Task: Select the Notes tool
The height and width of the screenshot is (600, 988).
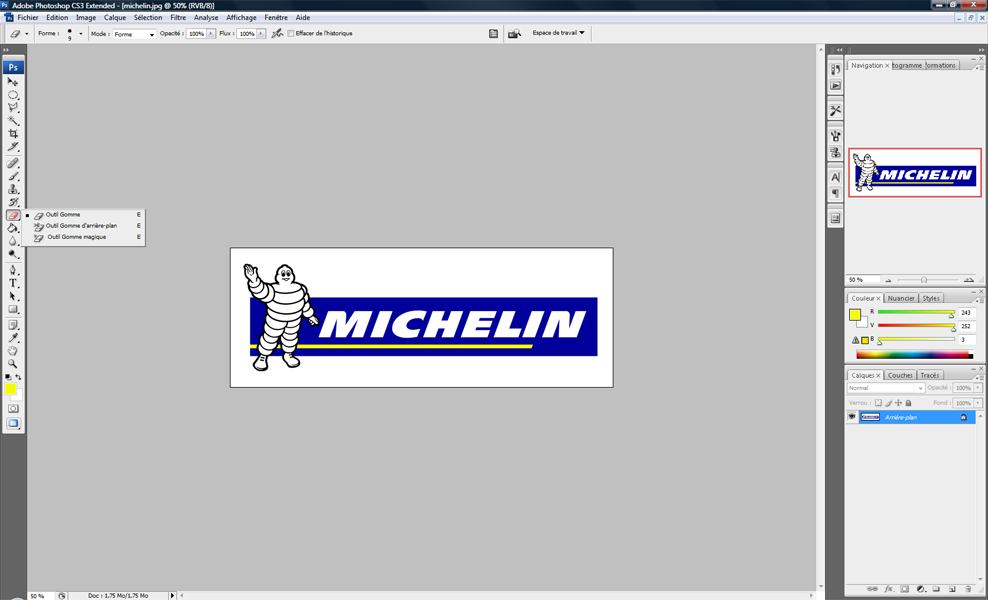Action: tap(13, 325)
